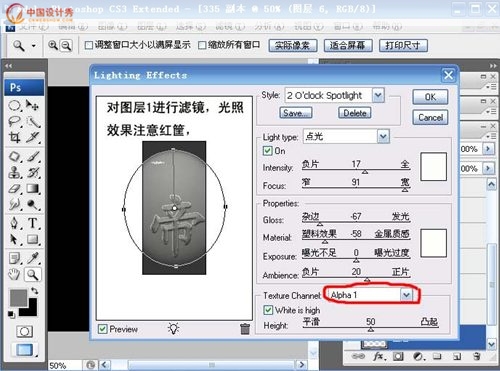Click the foreground gray color swatch
The height and width of the screenshot is (371, 500).
(18, 298)
